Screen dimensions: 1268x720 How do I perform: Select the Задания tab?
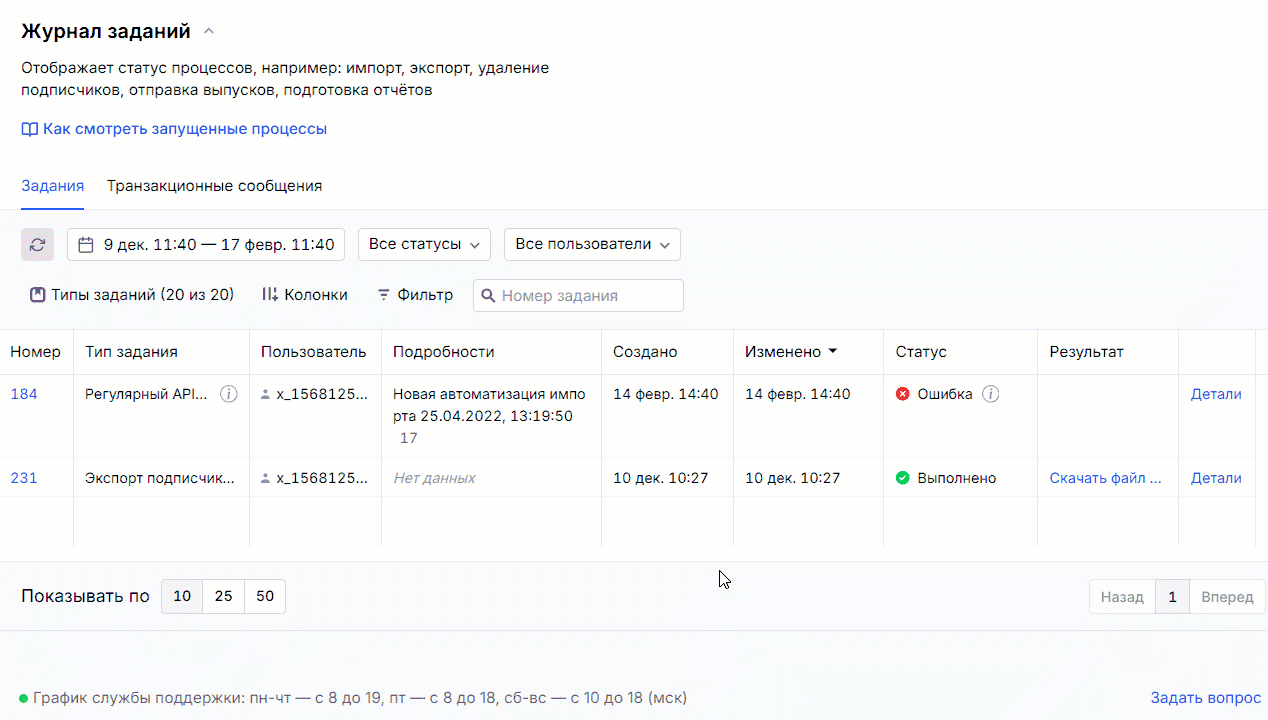pyautogui.click(x=52, y=185)
